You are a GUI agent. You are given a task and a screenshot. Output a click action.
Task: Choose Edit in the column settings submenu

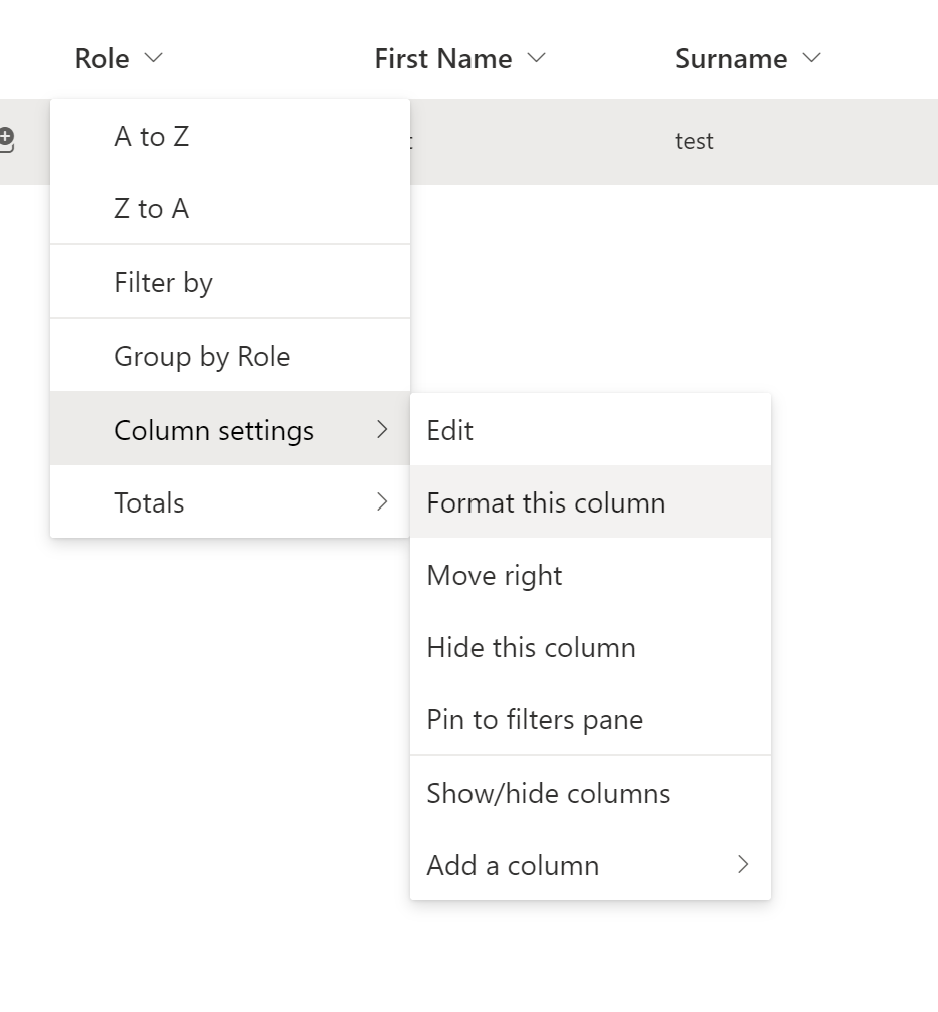(x=450, y=430)
